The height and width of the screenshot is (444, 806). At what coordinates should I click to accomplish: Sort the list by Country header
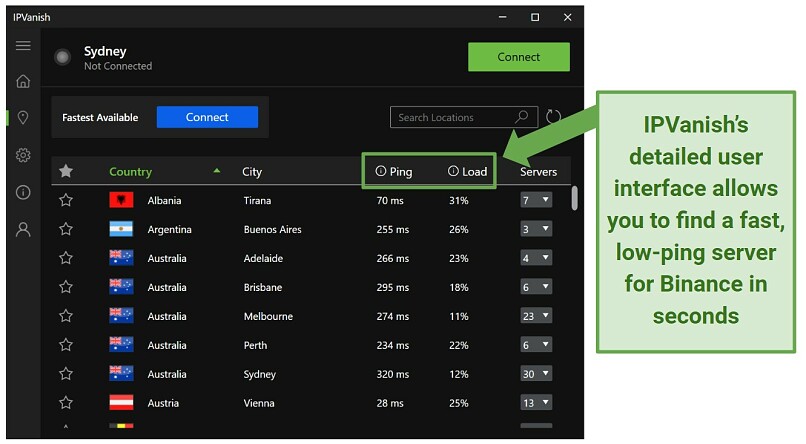131,172
